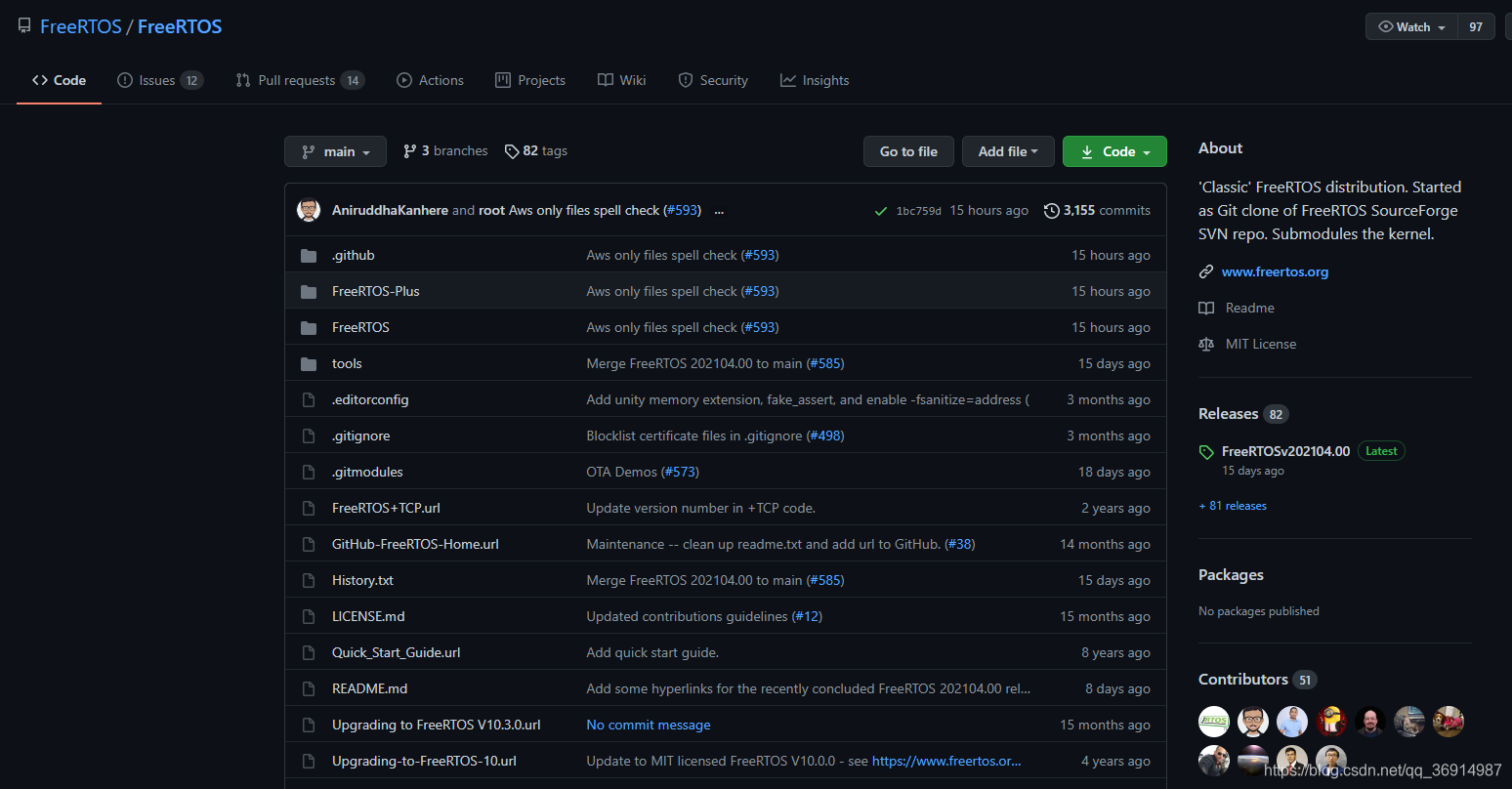1512x789 pixels.
Task: Open the Add file dropdown
Action: pyautogui.click(x=1008, y=151)
